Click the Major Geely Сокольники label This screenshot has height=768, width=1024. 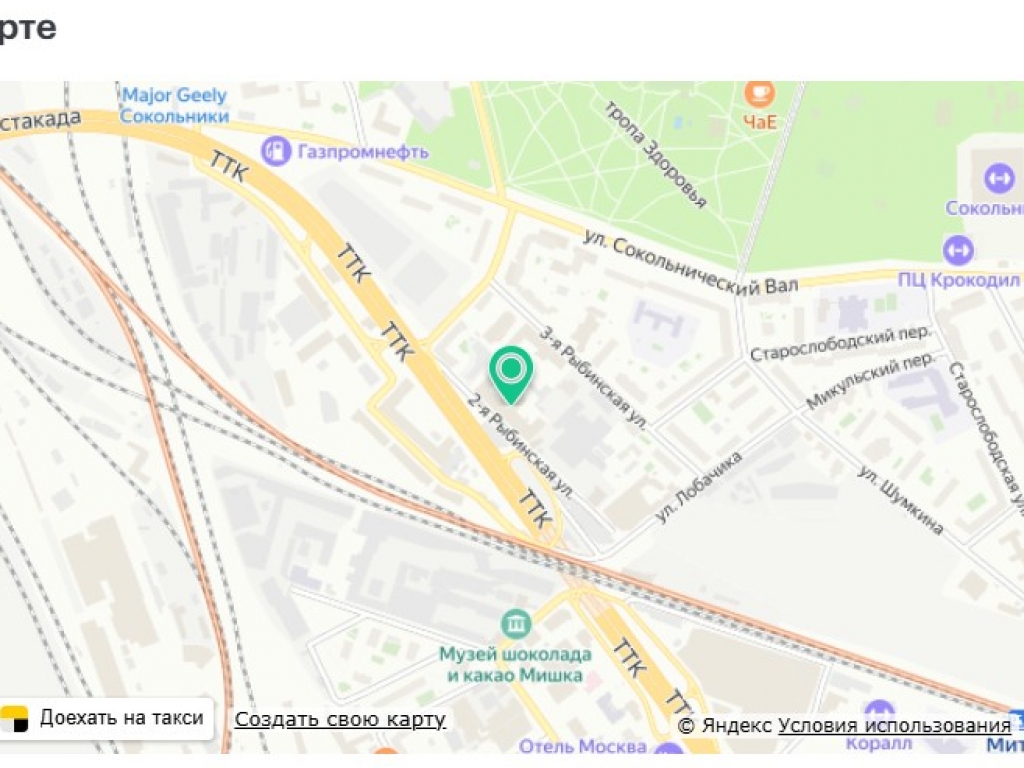(174, 105)
